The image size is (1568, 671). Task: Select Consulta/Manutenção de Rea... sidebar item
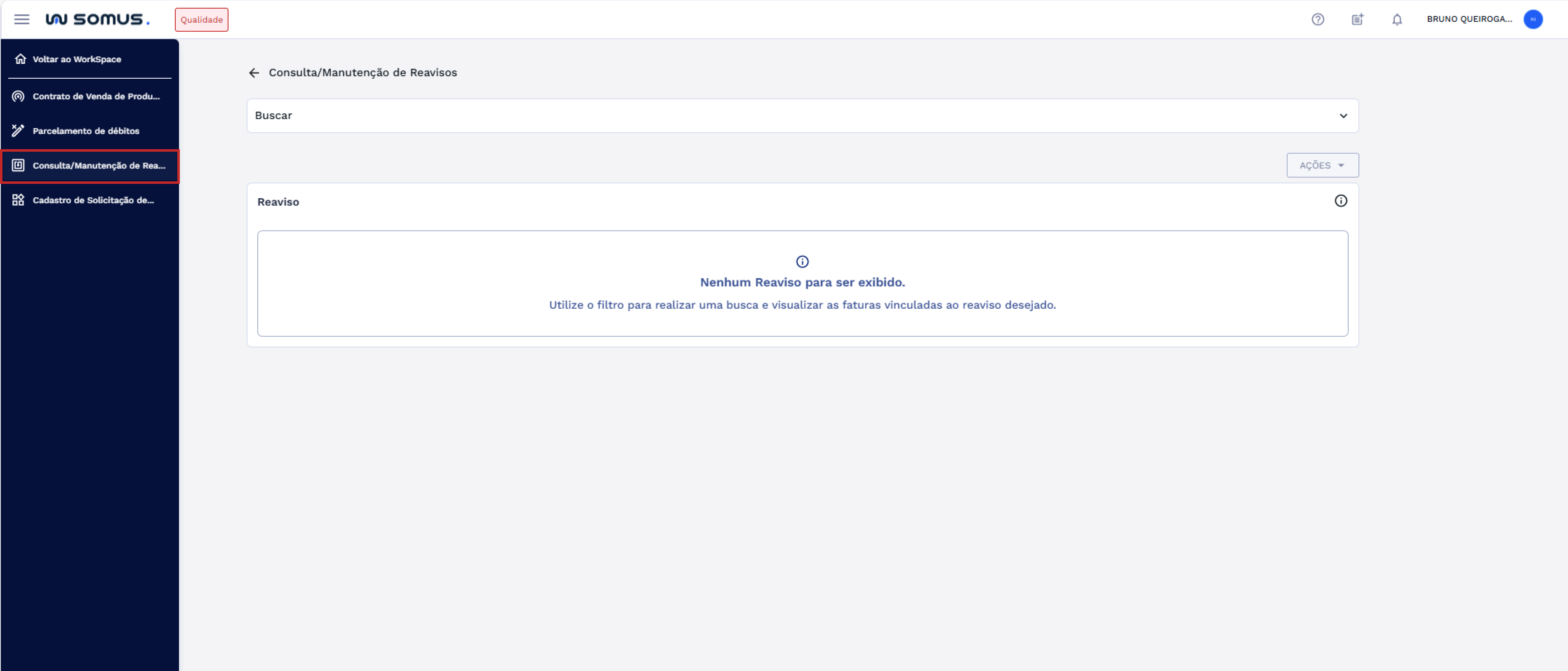pos(99,166)
